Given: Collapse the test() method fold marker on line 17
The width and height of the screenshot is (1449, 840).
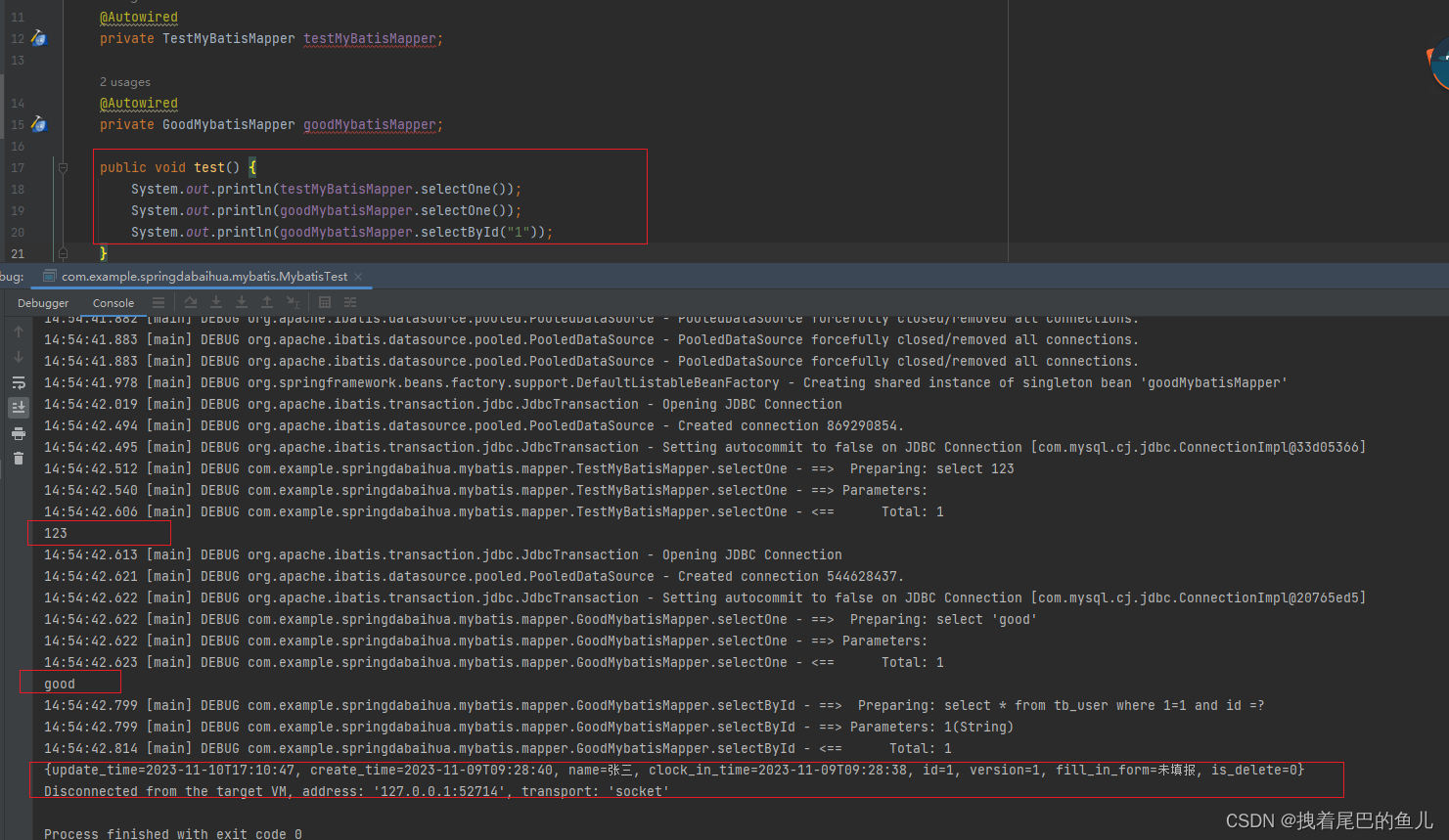Looking at the screenshot, I should (x=63, y=167).
